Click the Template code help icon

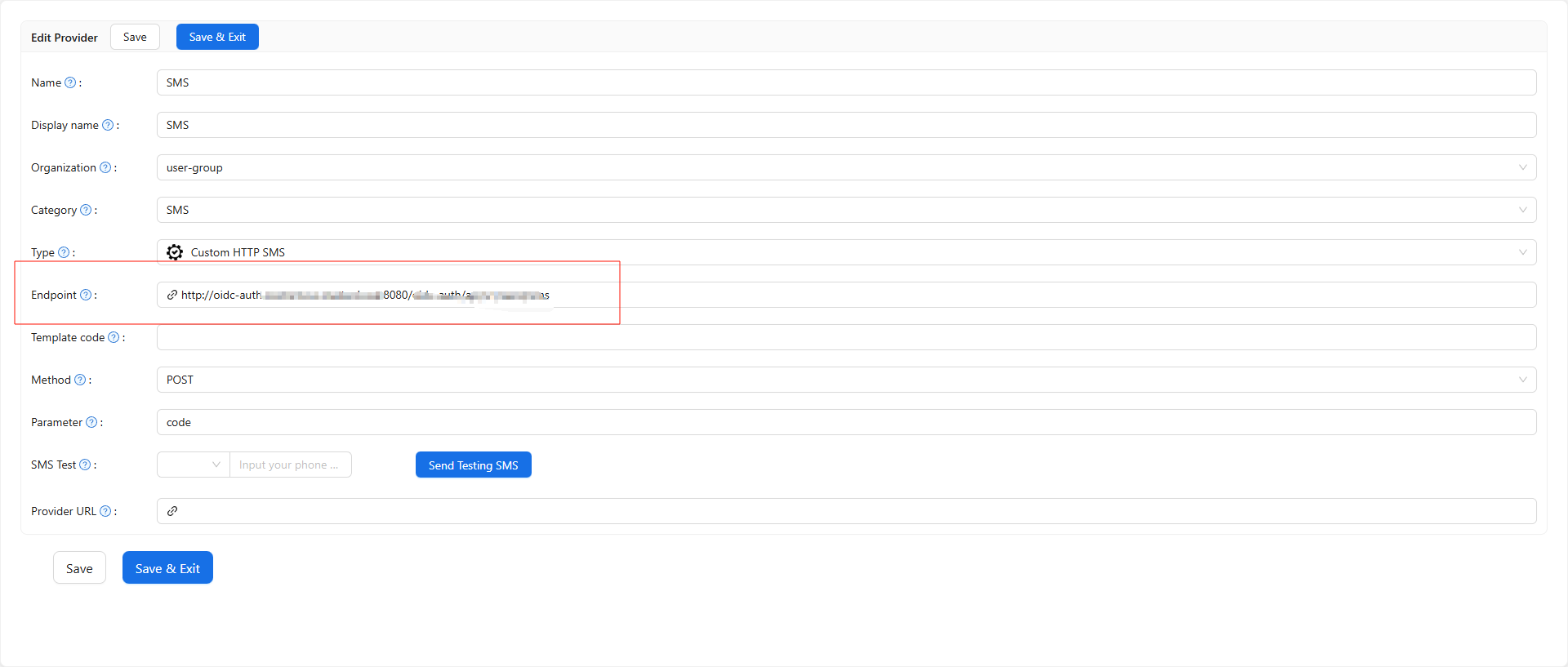coord(114,337)
